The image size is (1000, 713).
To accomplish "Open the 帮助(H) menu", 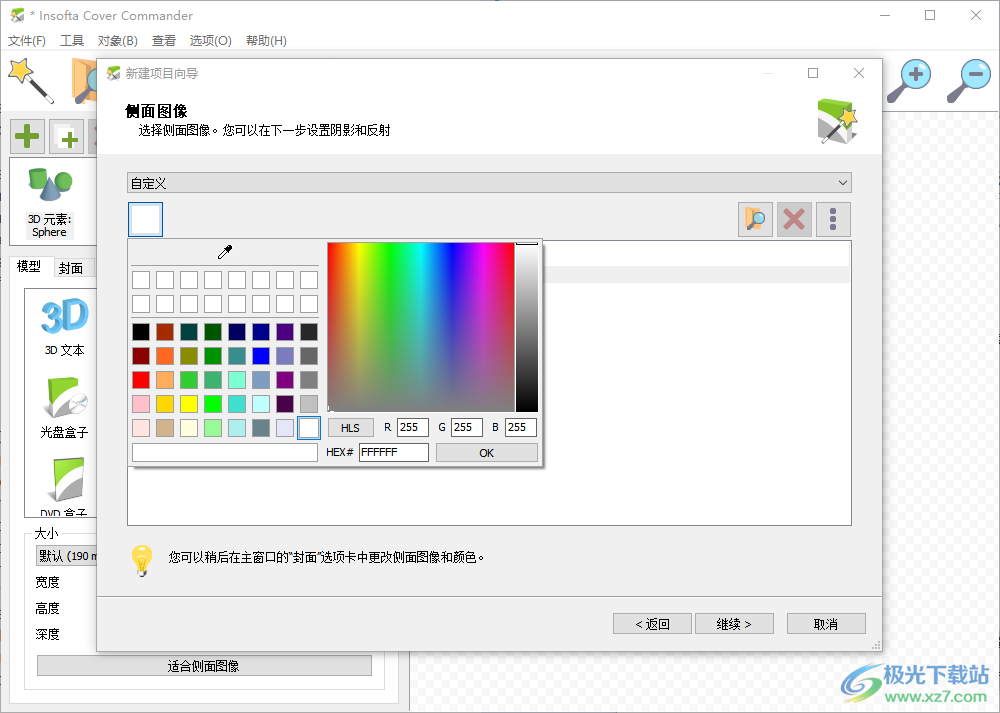I will [266, 41].
